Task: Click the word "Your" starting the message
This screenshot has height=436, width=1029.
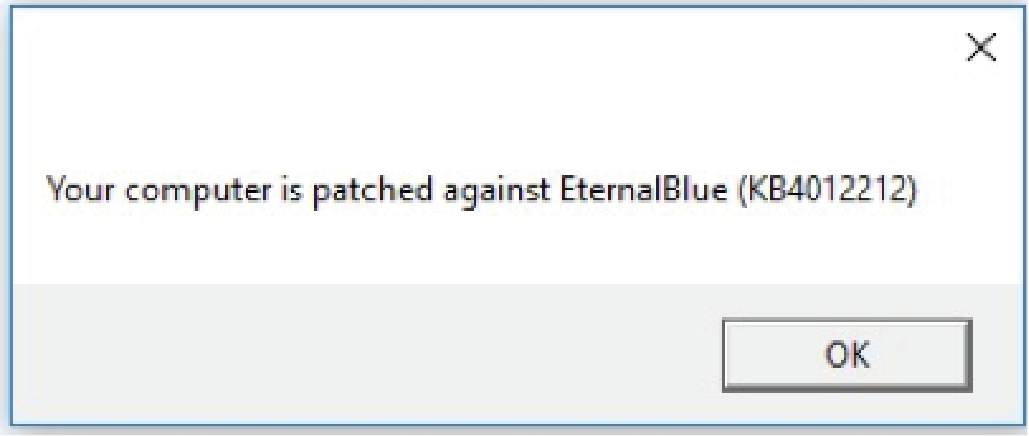Action: [83, 190]
